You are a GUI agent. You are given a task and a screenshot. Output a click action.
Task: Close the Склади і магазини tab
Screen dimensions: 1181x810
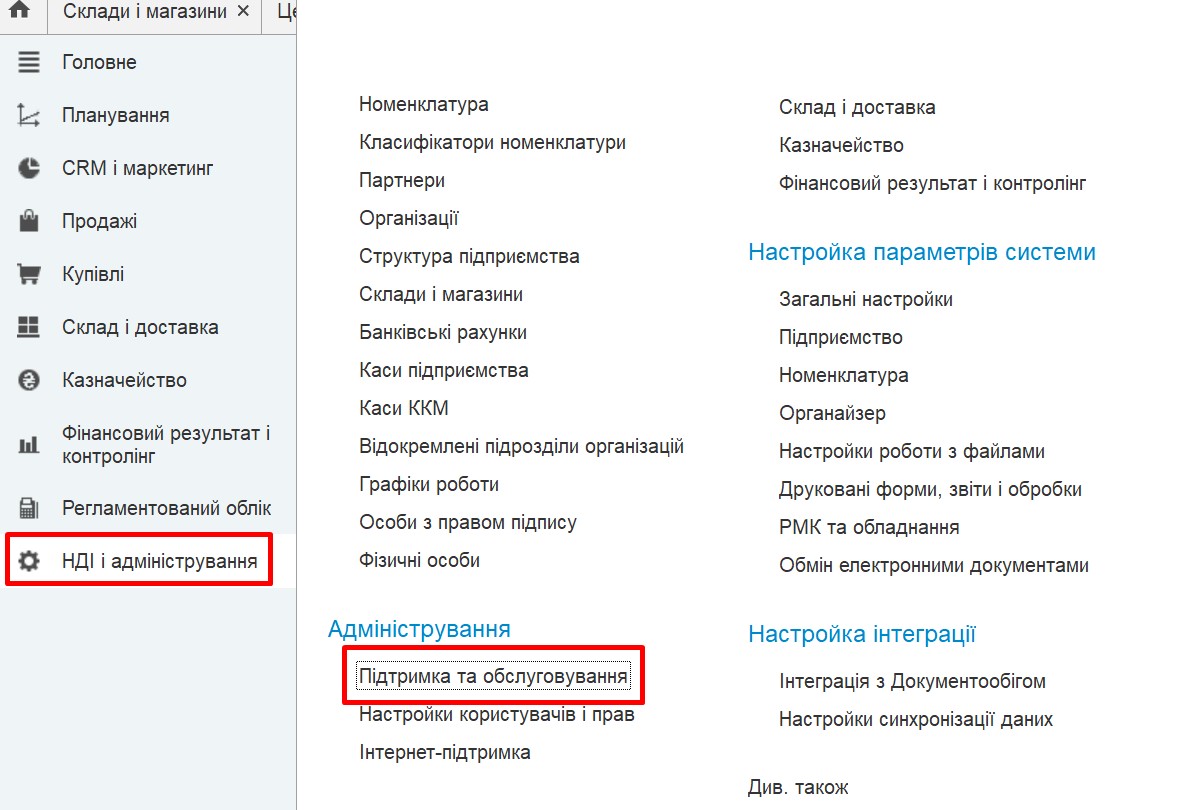click(x=243, y=11)
